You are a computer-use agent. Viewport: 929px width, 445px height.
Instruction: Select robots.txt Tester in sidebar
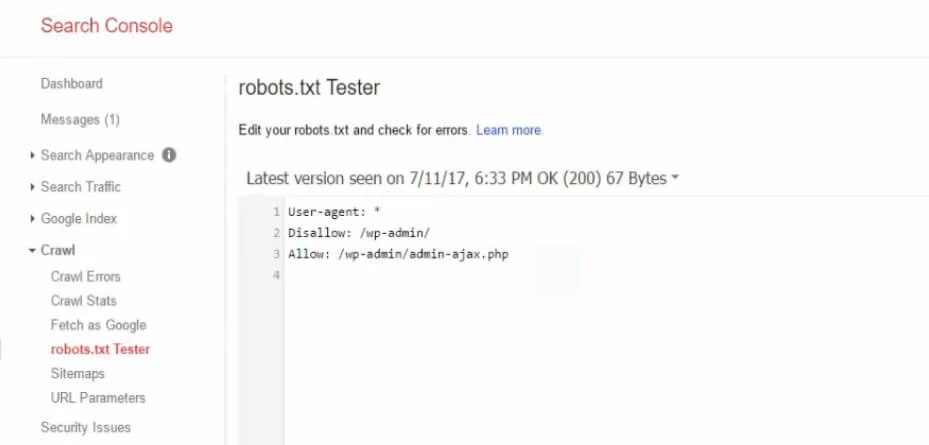pos(100,350)
